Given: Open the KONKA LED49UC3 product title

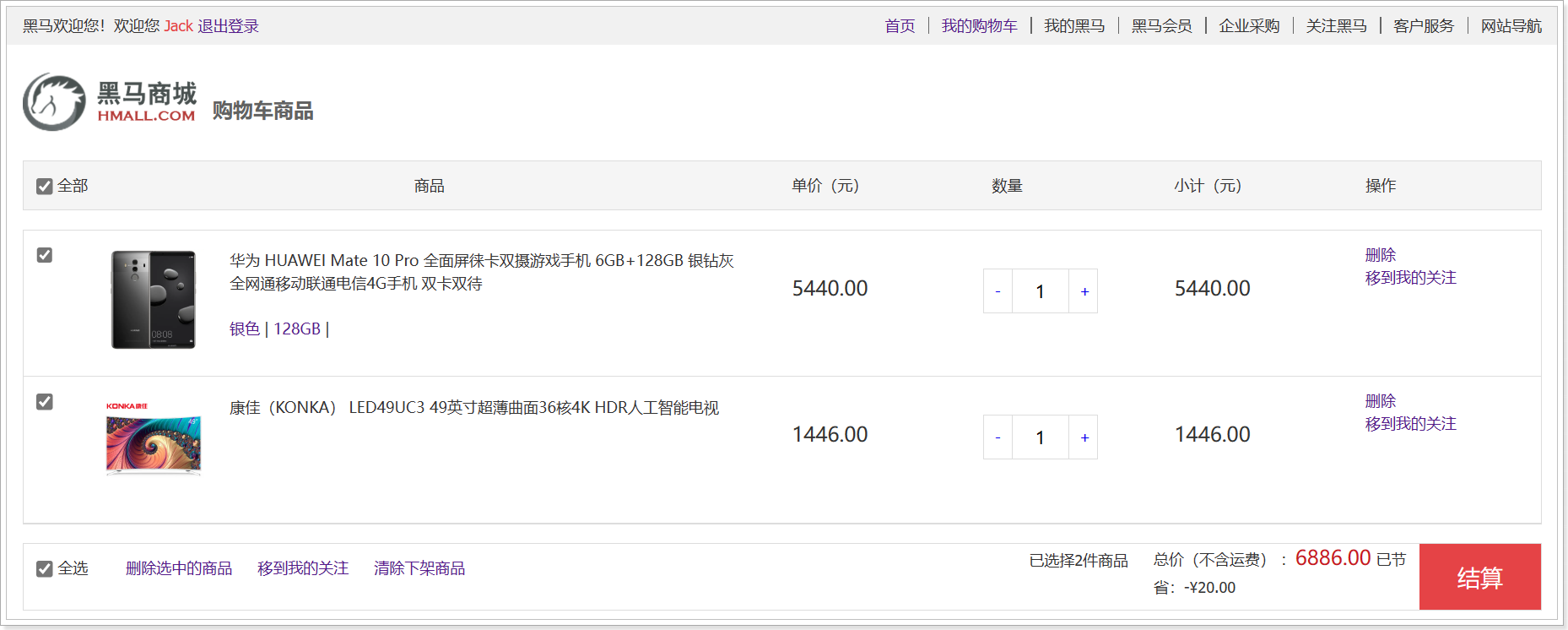Looking at the screenshot, I should (x=474, y=408).
